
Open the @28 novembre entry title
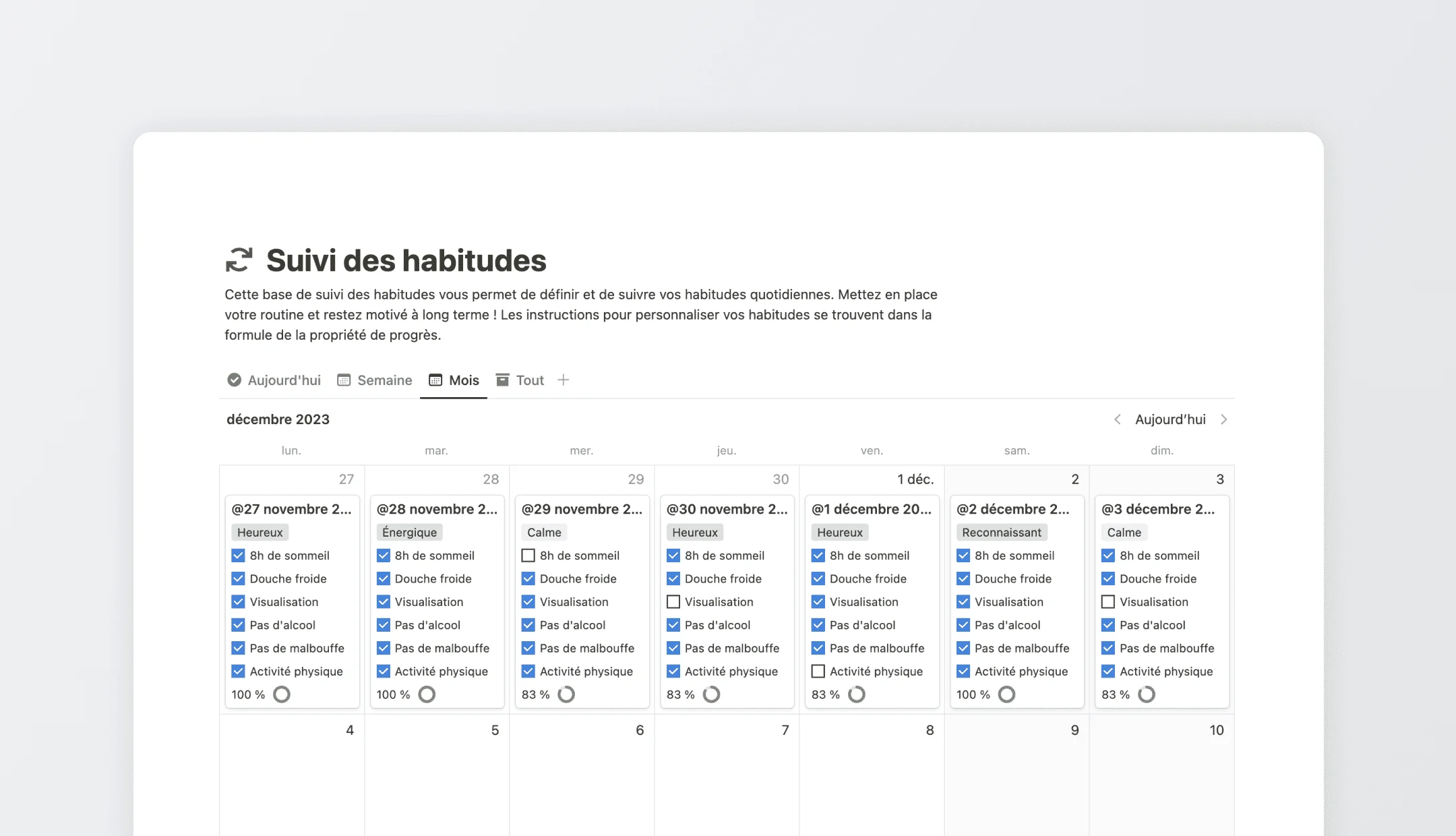(437, 510)
